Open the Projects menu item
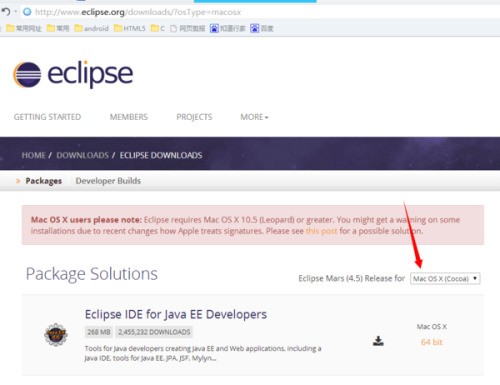500x385 pixels. (x=194, y=117)
